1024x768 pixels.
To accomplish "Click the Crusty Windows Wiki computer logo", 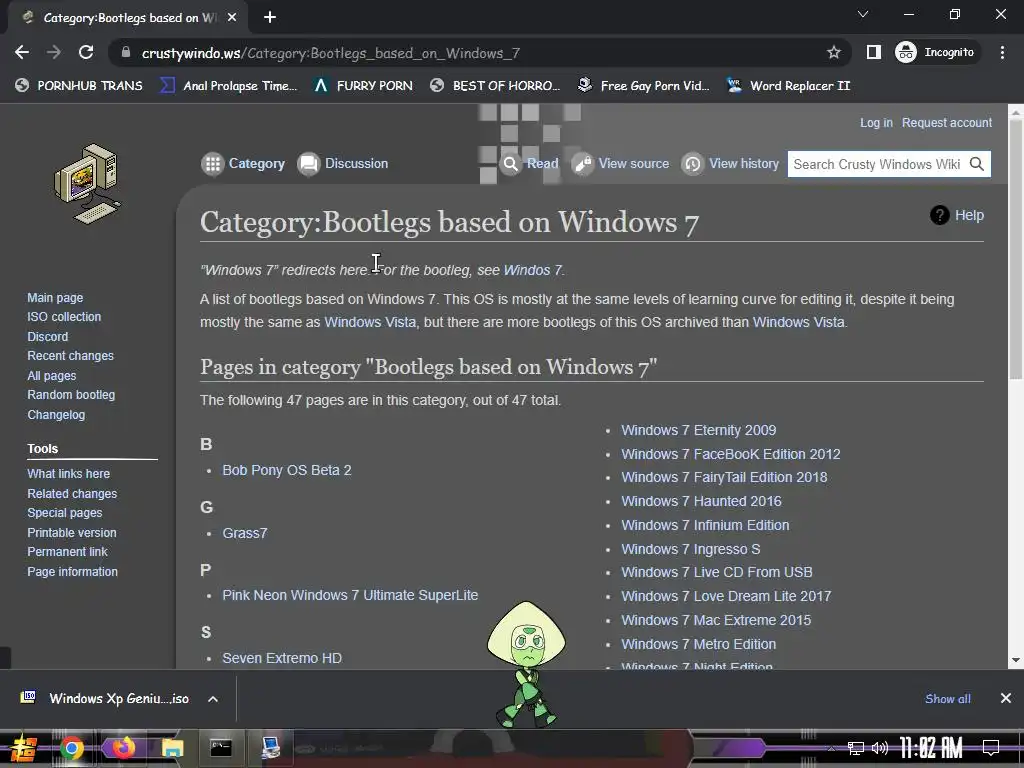I will tap(88, 184).
